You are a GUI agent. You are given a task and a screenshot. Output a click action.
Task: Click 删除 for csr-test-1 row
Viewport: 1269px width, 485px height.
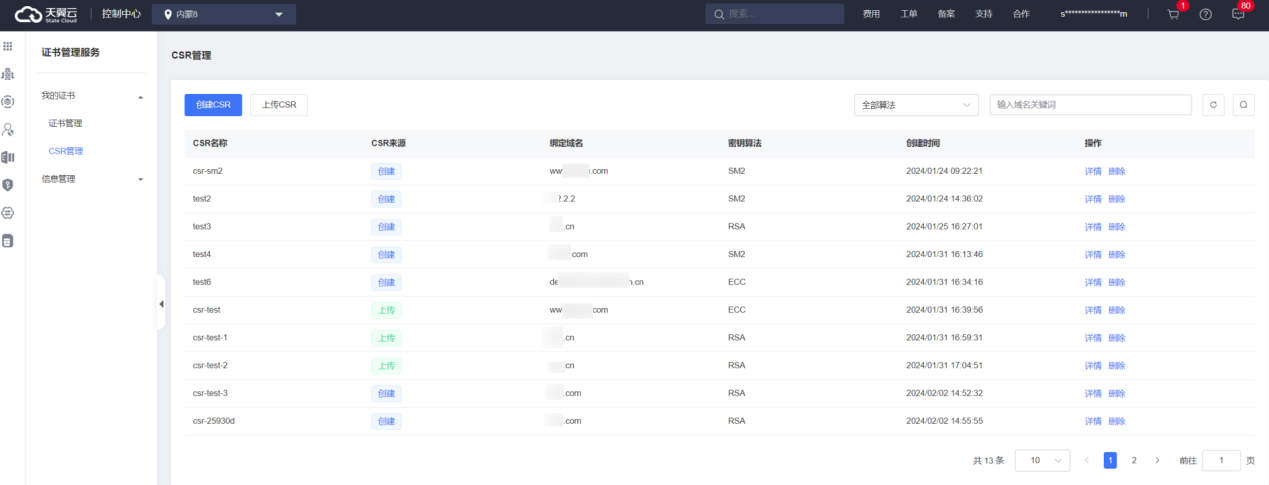[x=1116, y=338]
